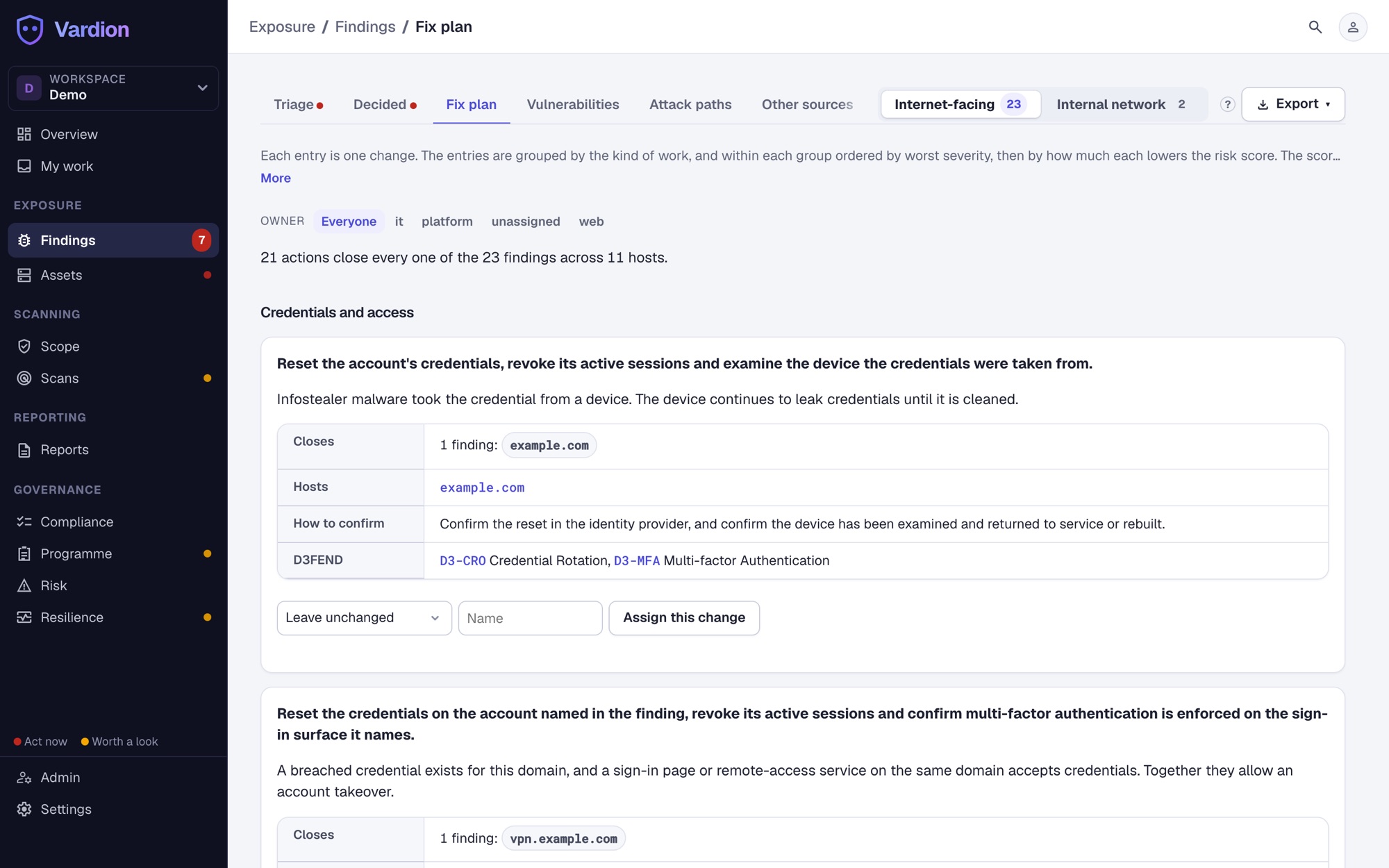Open the Other sources tab
This screenshot has width=1389, height=868.
807,104
